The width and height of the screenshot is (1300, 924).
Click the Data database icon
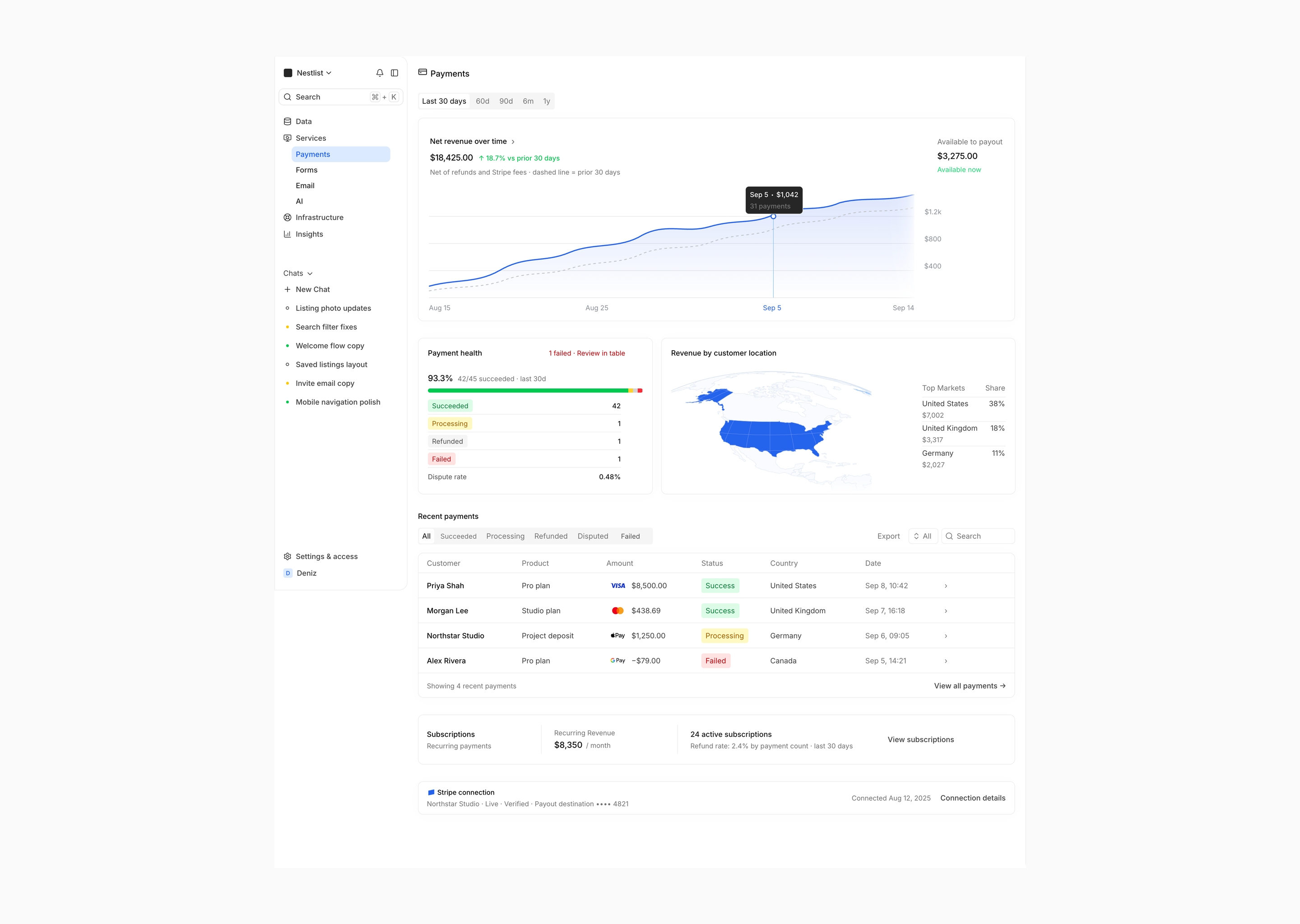[288, 121]
